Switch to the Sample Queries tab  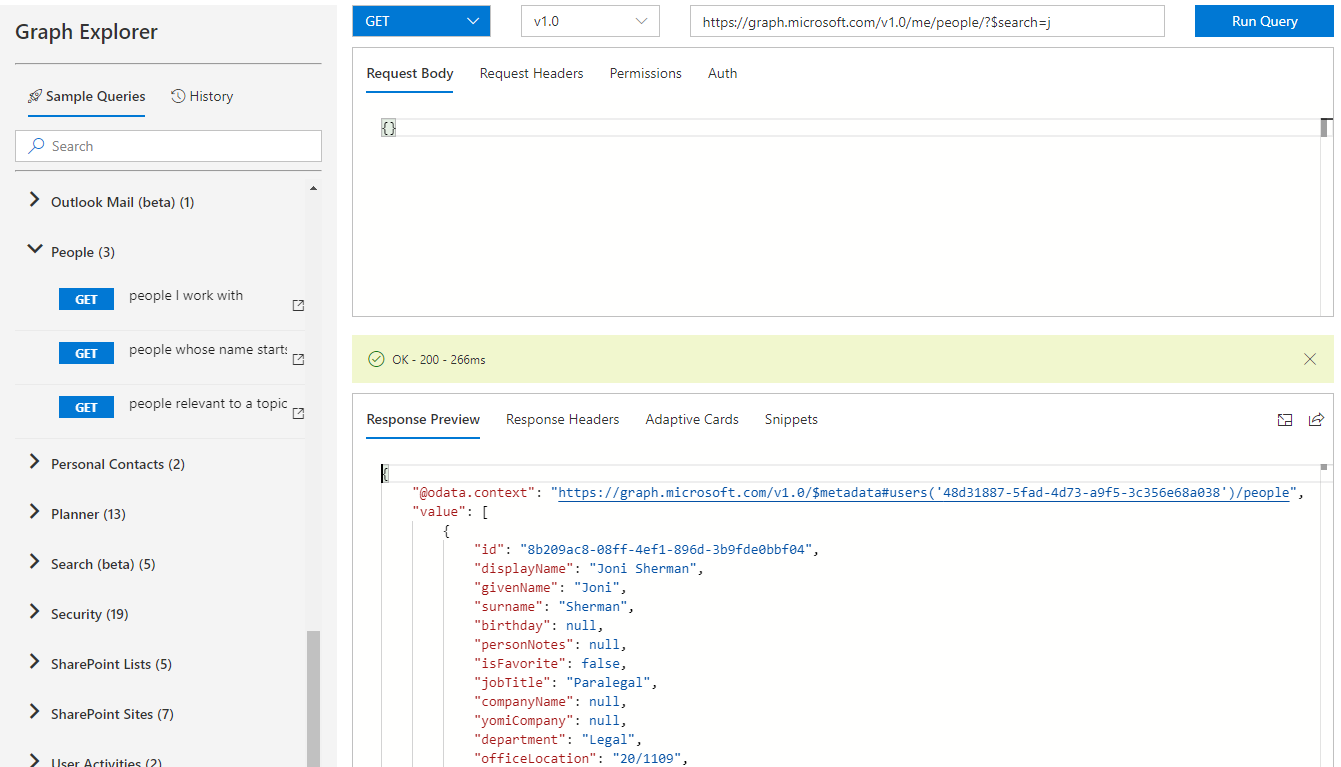tap(86, 97)
